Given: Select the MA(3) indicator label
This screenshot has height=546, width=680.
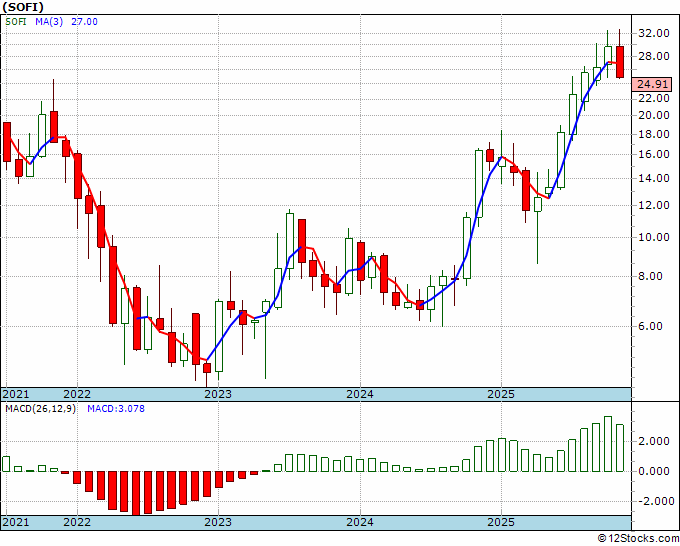Looking at the screenshot, I should click(x=49, y=21).
